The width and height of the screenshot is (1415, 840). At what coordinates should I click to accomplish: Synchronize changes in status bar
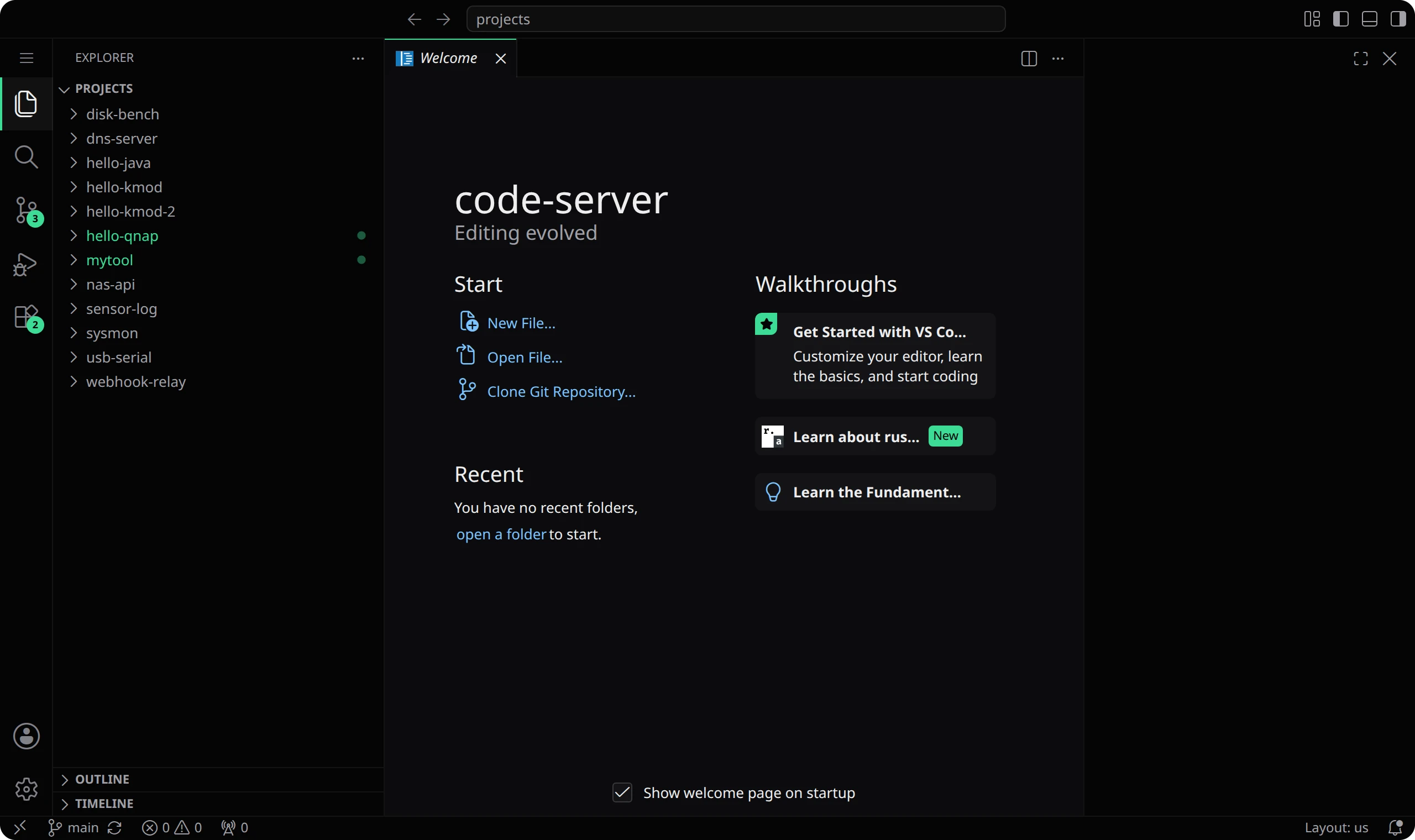(x=114, y=827)
